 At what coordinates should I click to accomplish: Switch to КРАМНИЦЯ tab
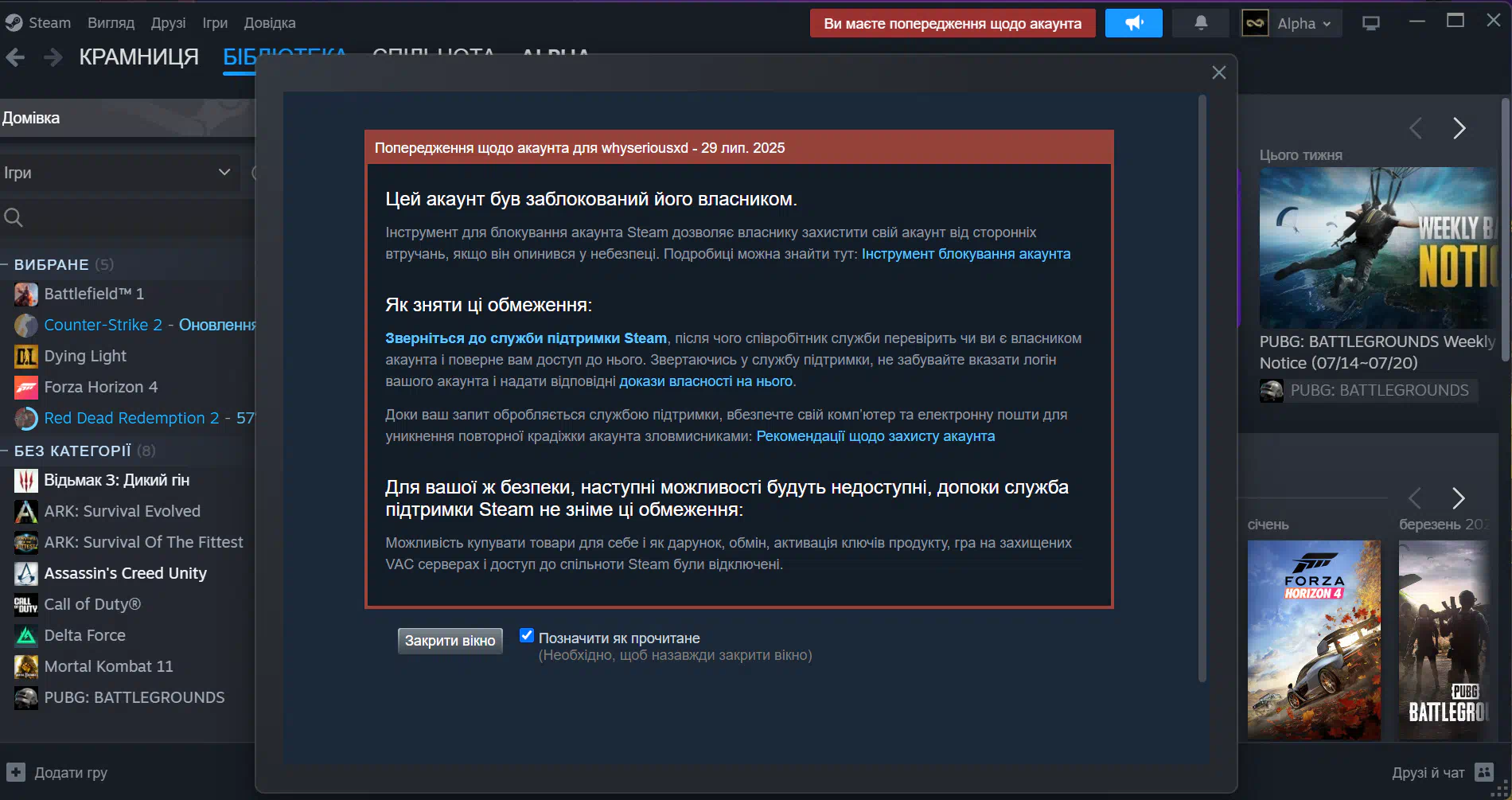(x=138, y=57)
